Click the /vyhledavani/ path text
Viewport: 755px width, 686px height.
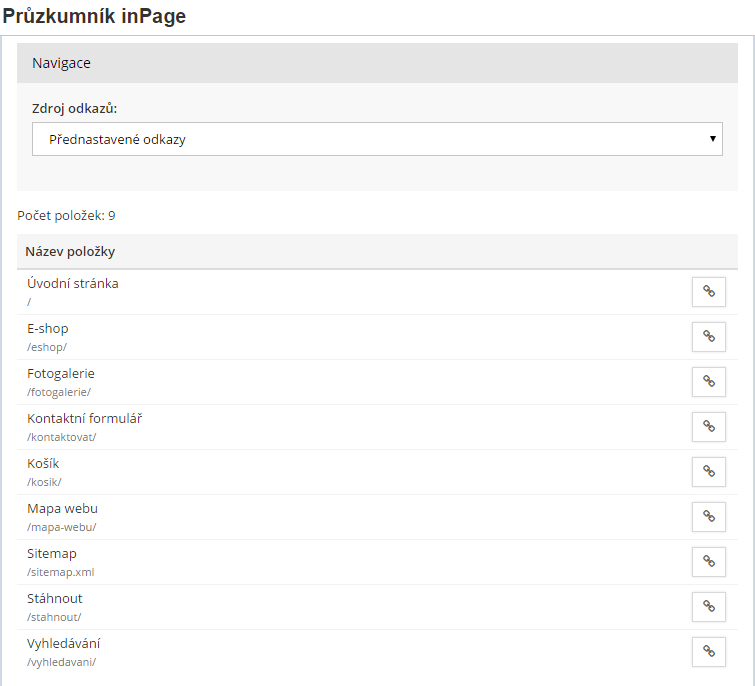(x=62, y=662)
